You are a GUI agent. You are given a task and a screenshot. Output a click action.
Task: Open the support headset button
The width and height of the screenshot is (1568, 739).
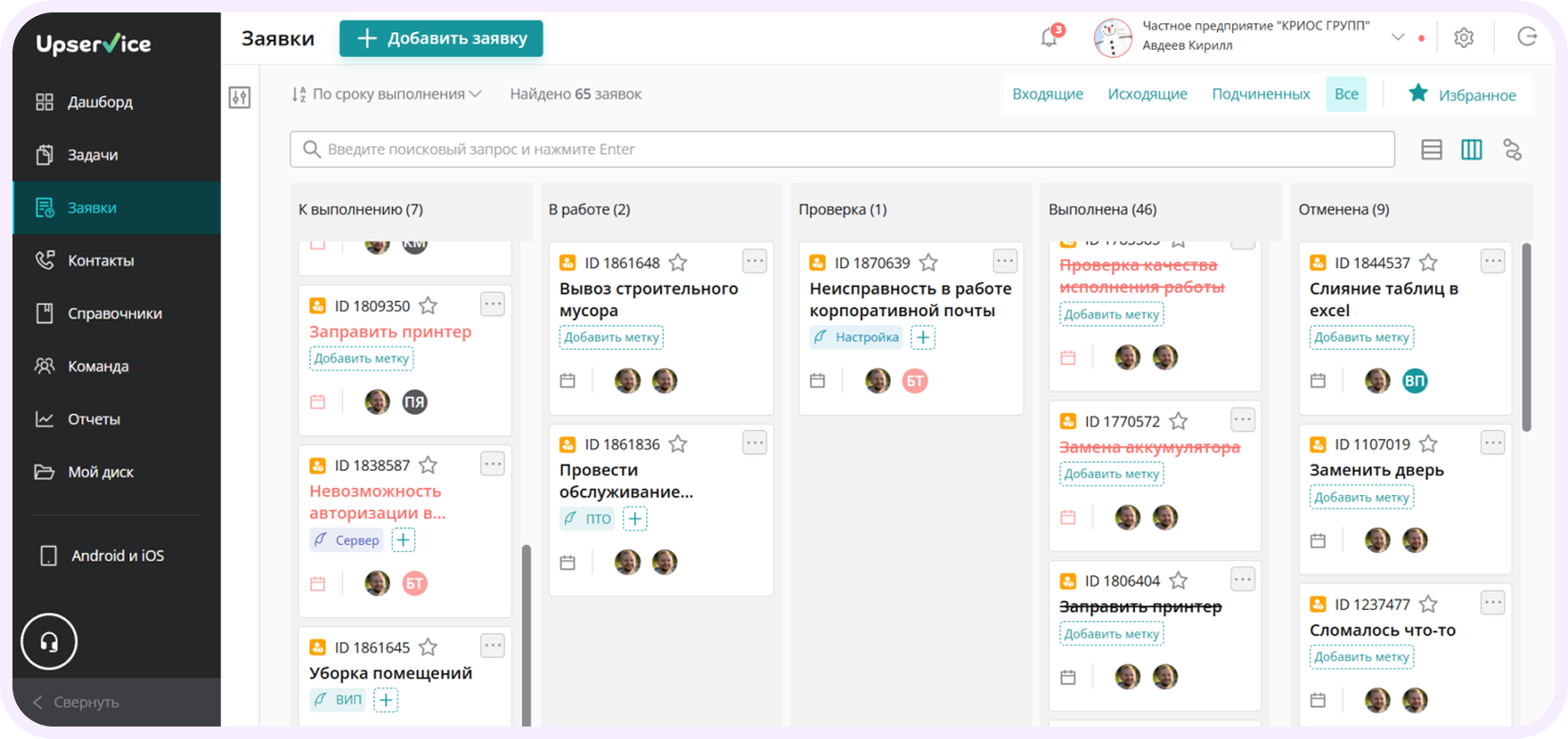[x=49, y=641]
